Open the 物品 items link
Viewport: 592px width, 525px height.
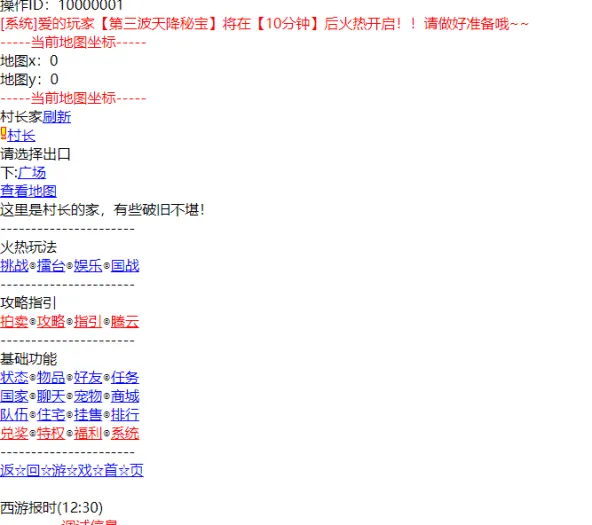(51, 377)
